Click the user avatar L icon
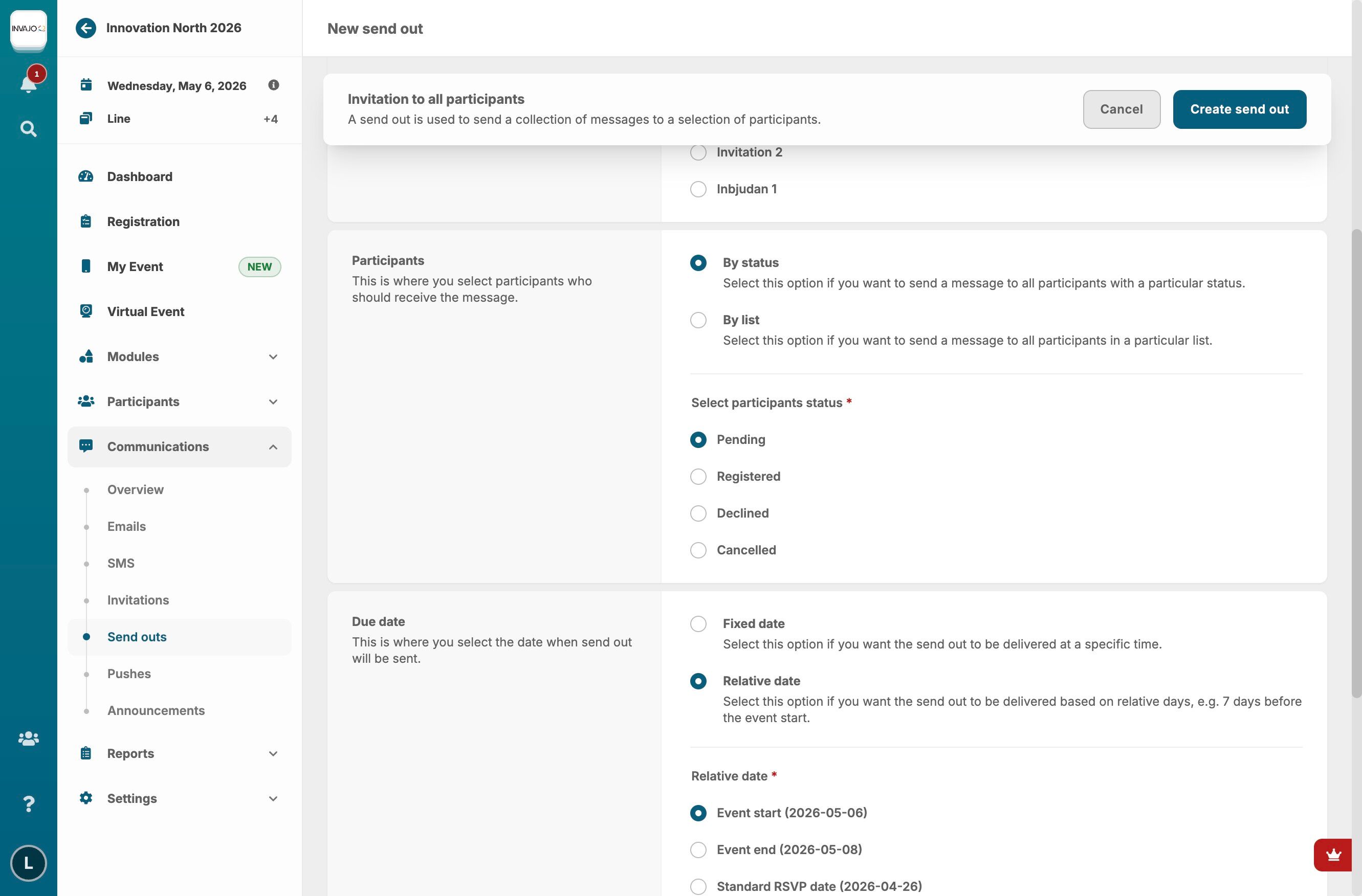 pyautogui.click(x=28, y=862)
